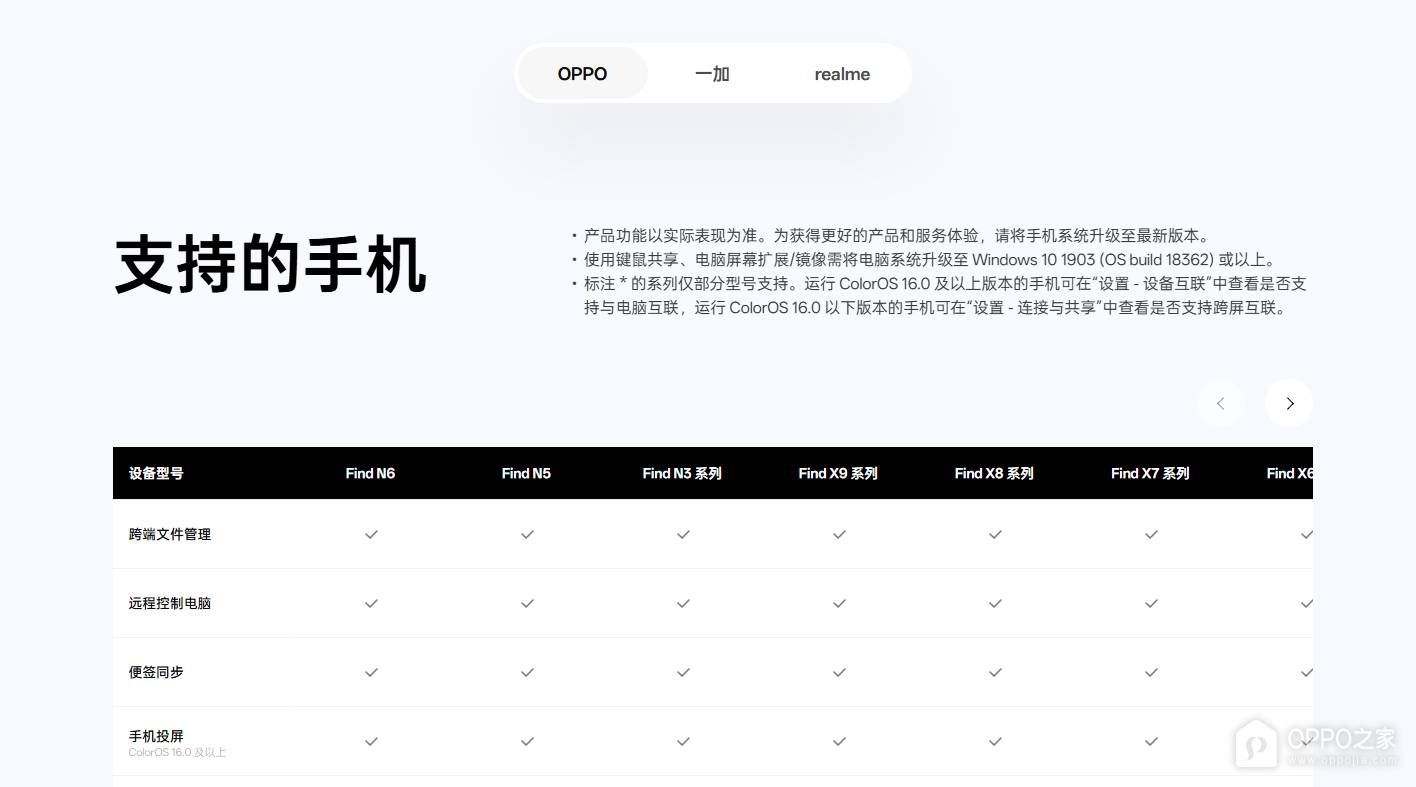Viewport: 1416px width, 787px height.
Task: Click the 支持的手机 heading
Action: coord(271,265)
